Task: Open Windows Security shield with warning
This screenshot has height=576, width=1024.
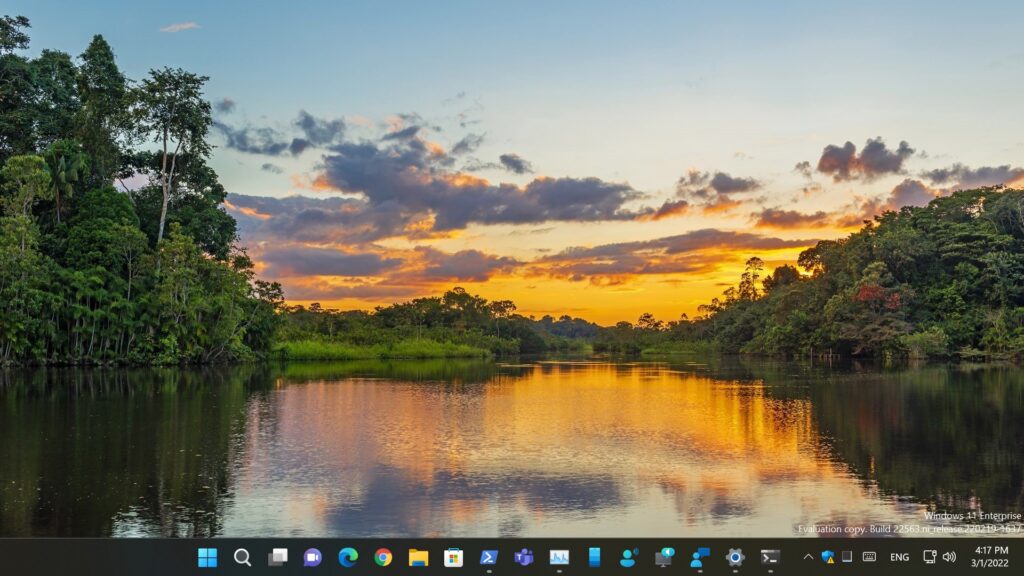Action: click(828, 557)
